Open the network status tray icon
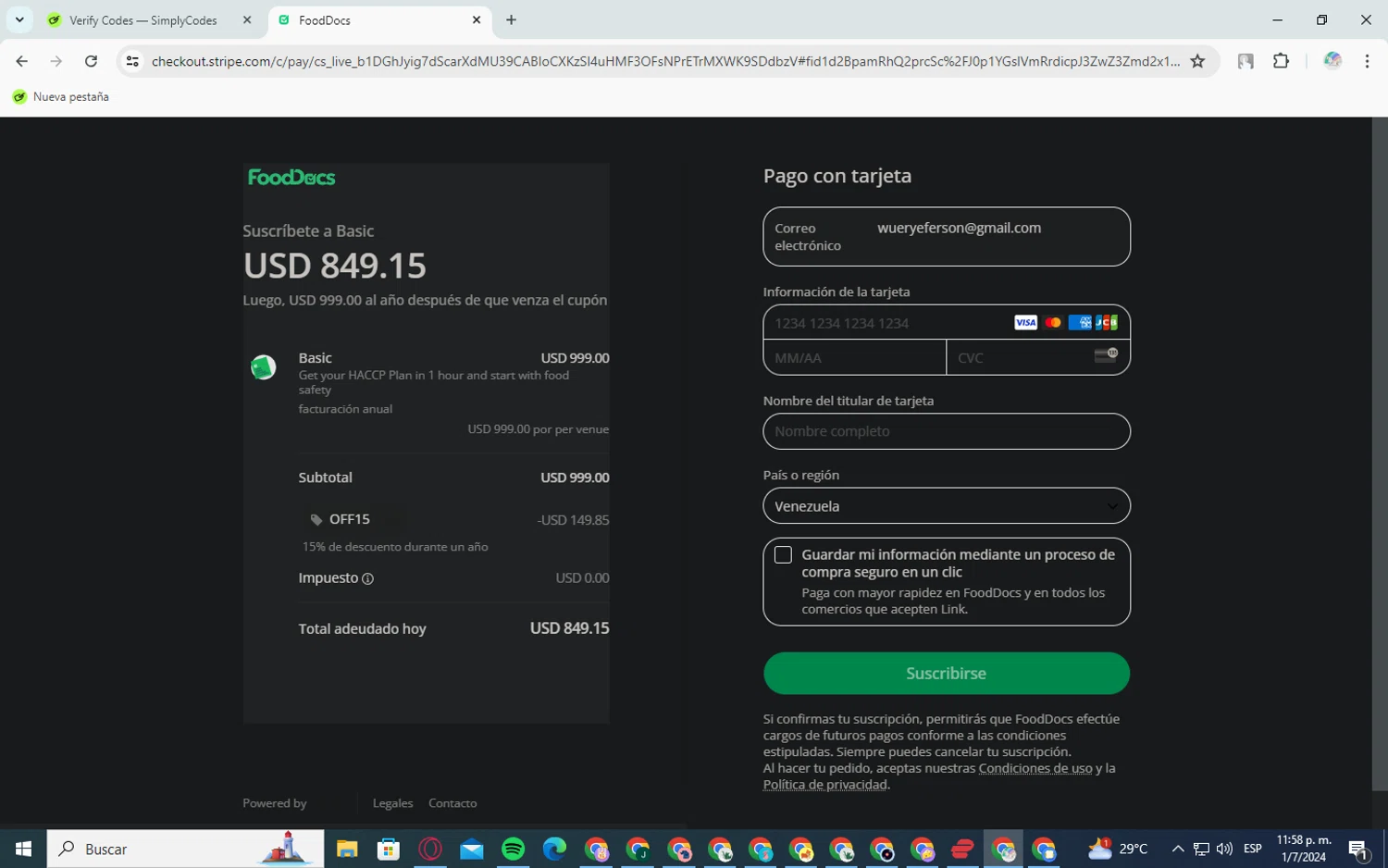Screen dimensions: 1388x868 tap(1201, 849)
